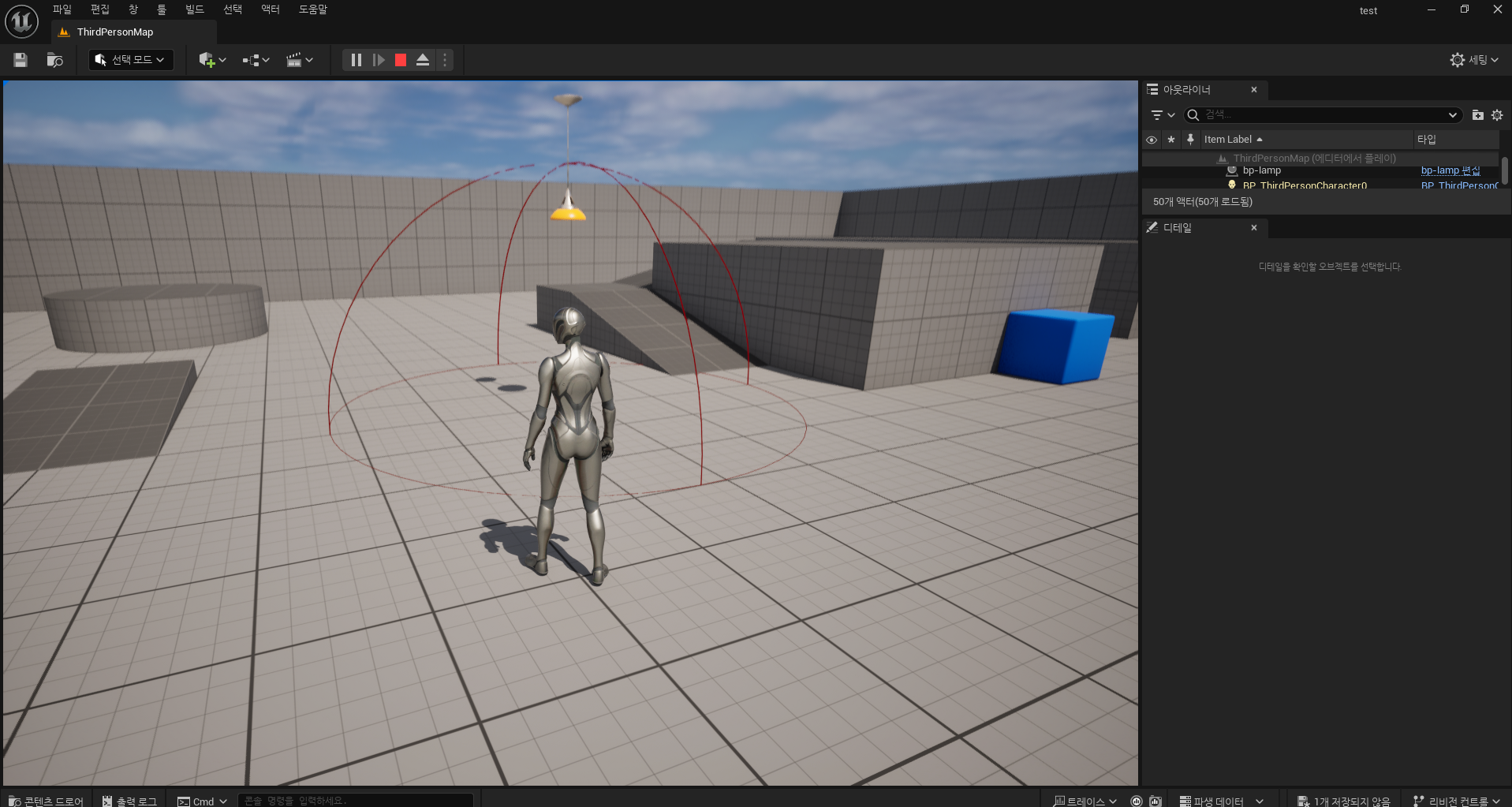
Task: Click the console command input field
Action: pyautogui.click(x=355, y=801)
